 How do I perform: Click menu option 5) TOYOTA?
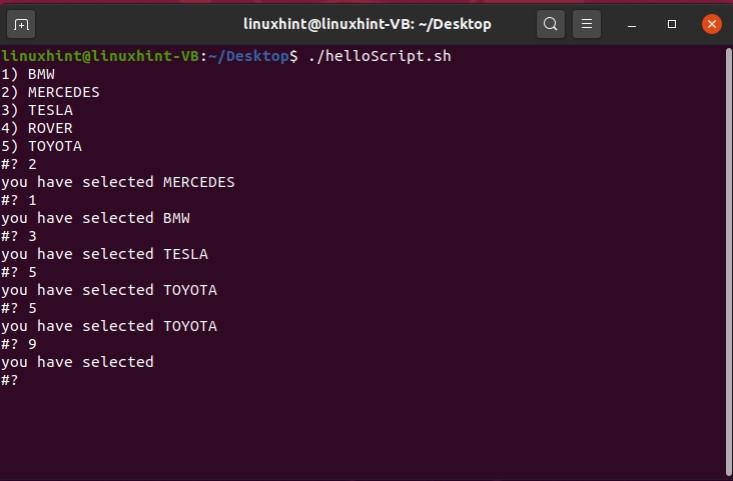click(41, 146)
